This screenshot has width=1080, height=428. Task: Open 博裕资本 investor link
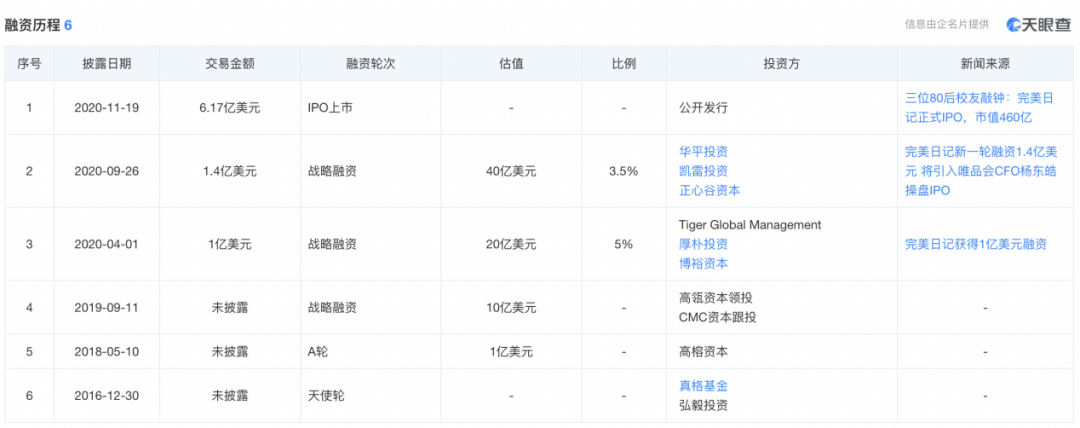tap(703, 263)
